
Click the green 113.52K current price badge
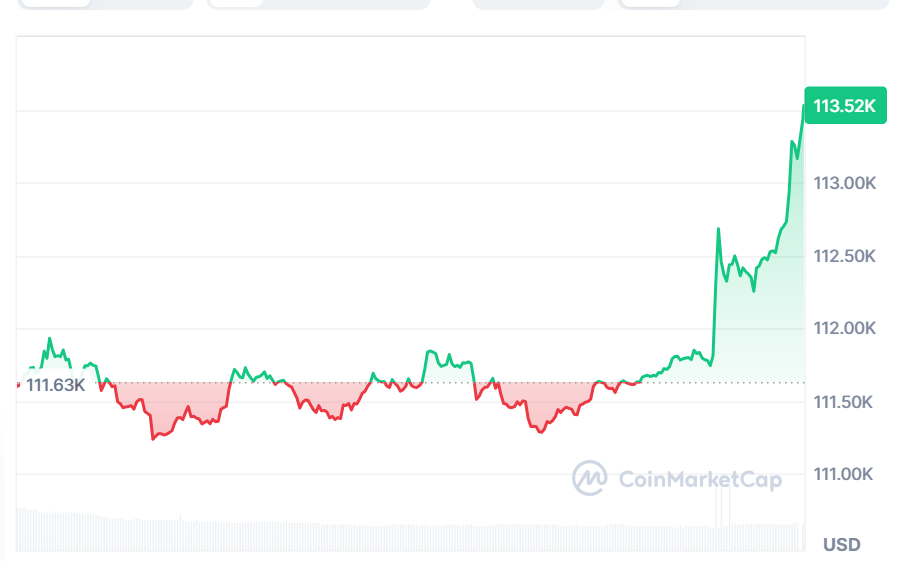coord(844,106)
